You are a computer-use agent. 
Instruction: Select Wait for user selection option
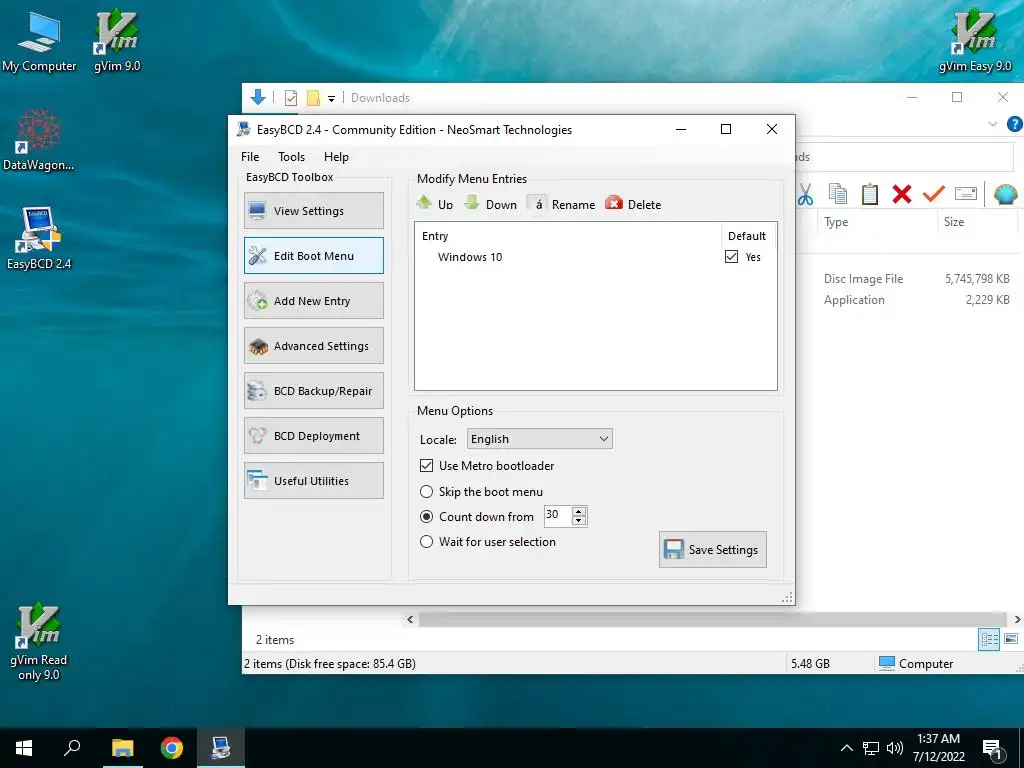[x=426, y=541]
